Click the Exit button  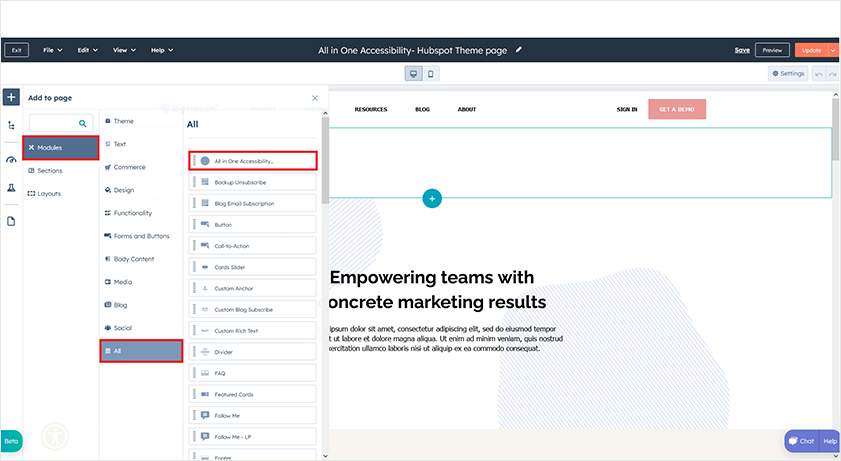[17, 50]
